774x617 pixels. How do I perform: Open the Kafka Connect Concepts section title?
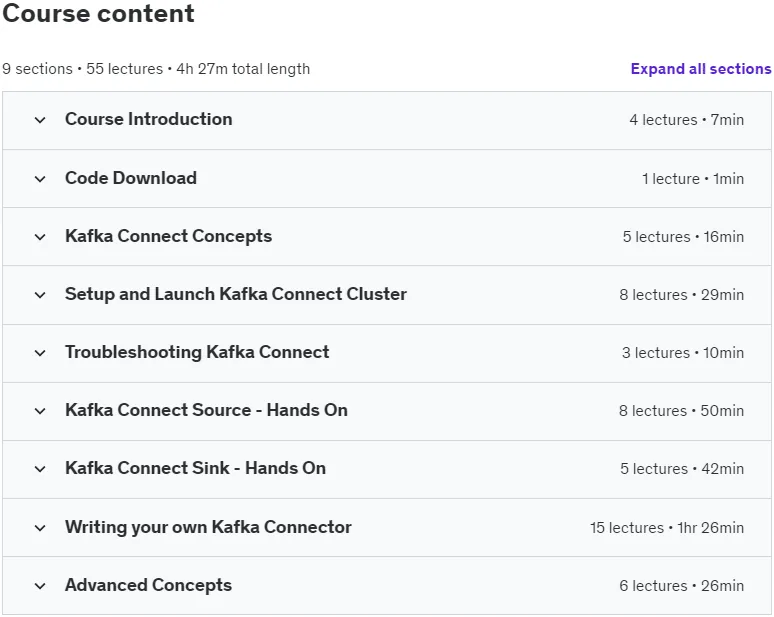(x=168, y=236)
